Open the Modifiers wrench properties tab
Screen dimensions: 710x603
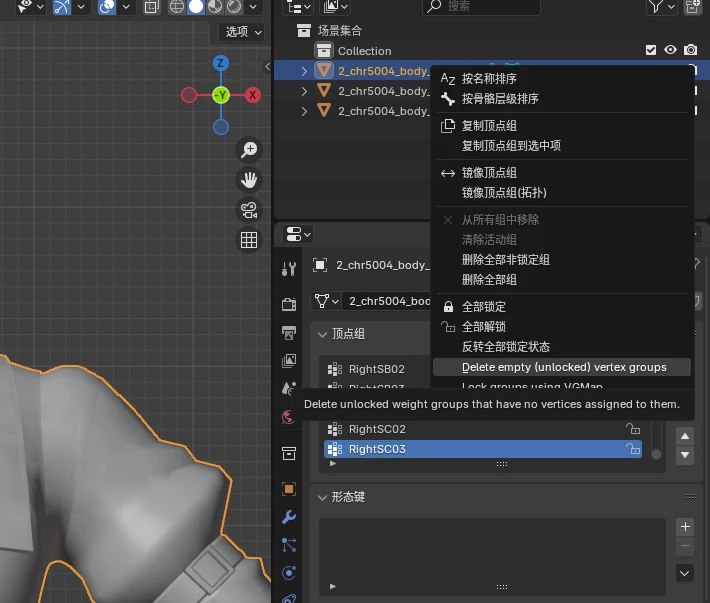(289, 517)
